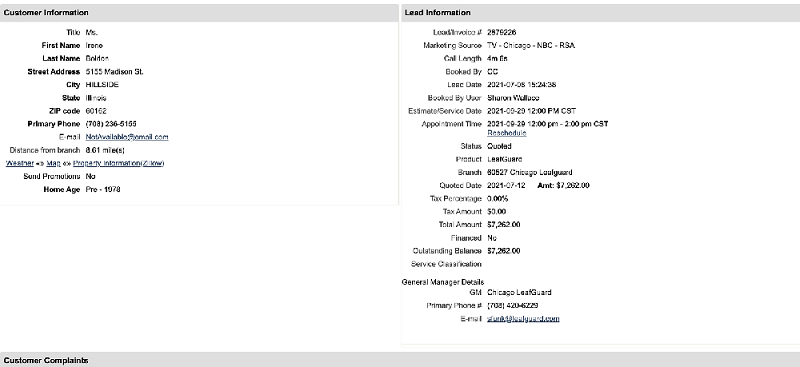The height and width of the screenshot is (367, 800).
Task: Select the title value 'Ms.'
Action: (91, 32)
